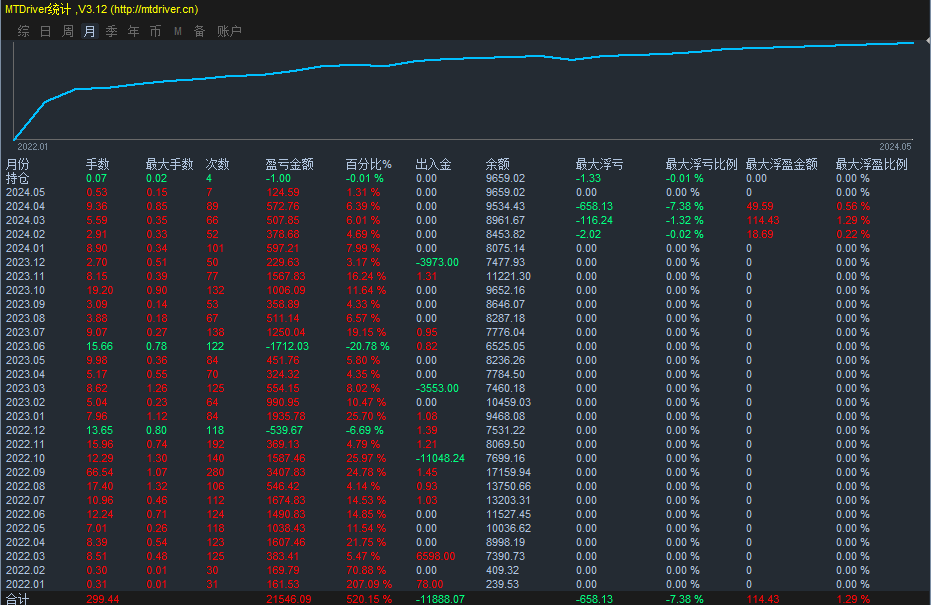931x605 pixels.
Task: Click the 17159.94 balance value
Action: [x=508, y=473]
